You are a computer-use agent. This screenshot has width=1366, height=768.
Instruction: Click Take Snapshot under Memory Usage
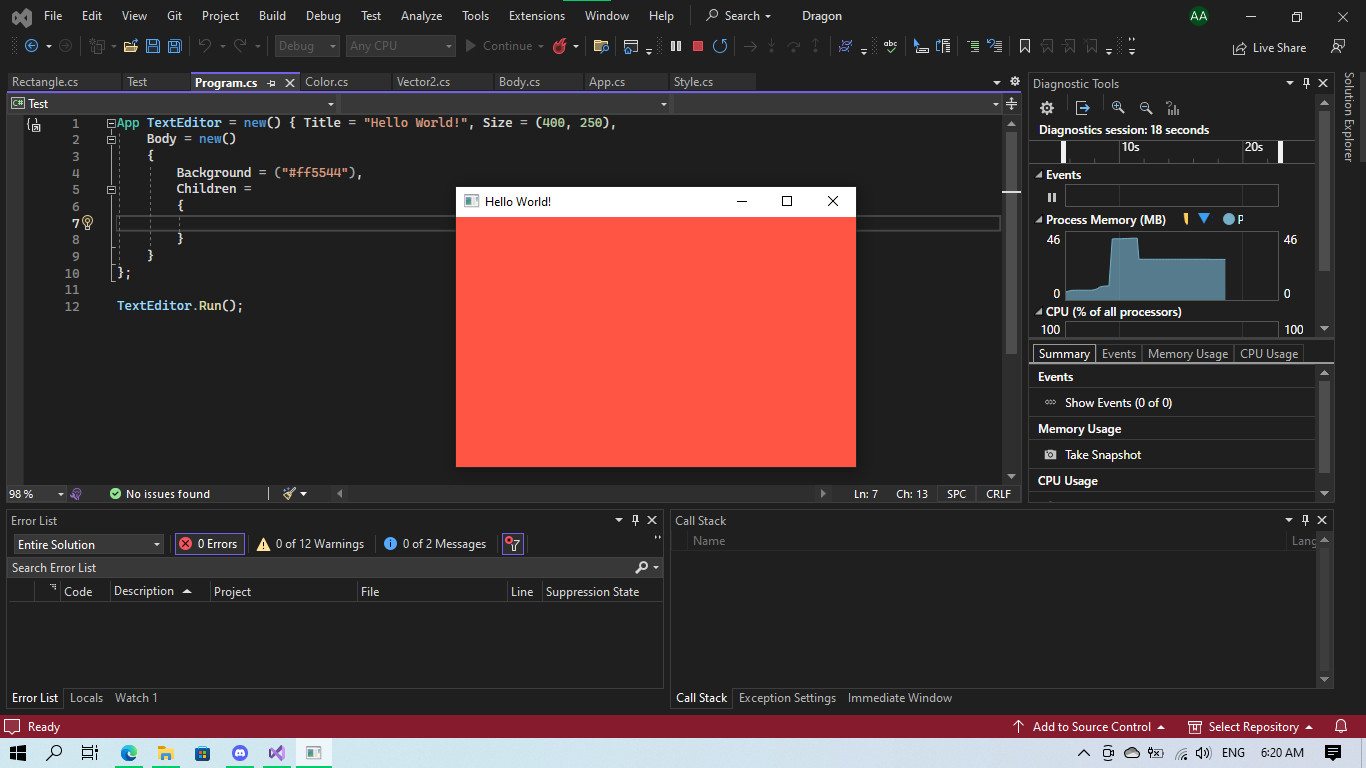(1102, 455)
